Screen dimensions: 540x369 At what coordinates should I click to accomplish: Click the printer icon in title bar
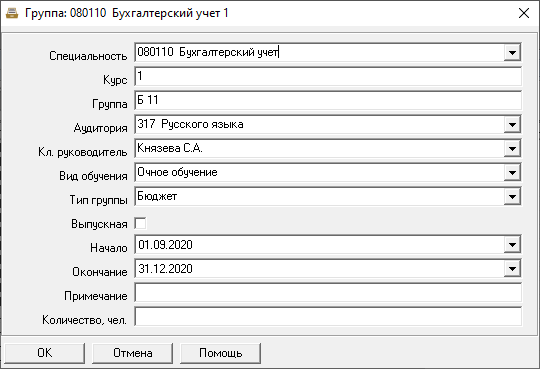pos(12,13)
